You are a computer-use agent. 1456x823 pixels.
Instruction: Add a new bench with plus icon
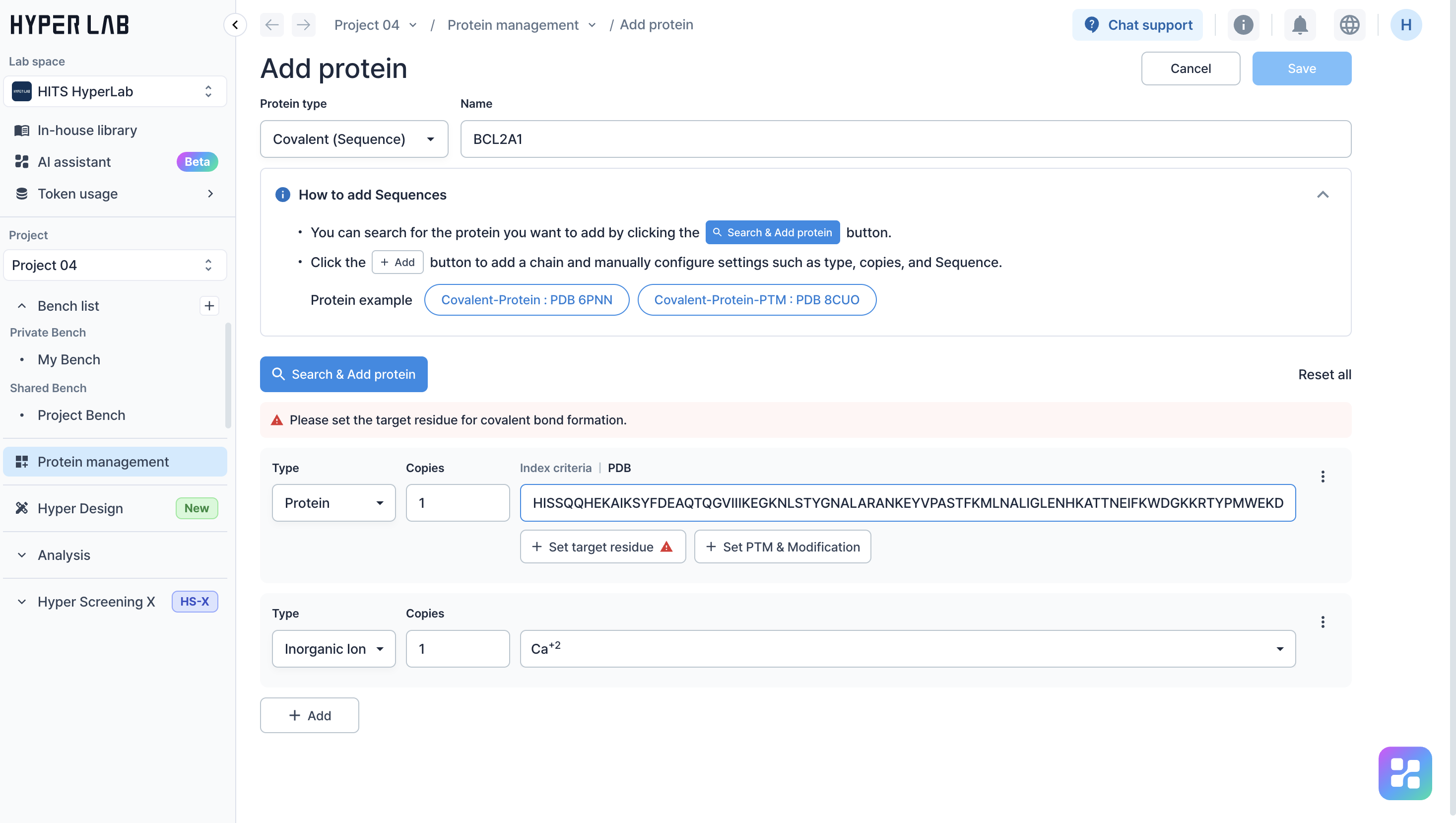(x=209, y=306)
